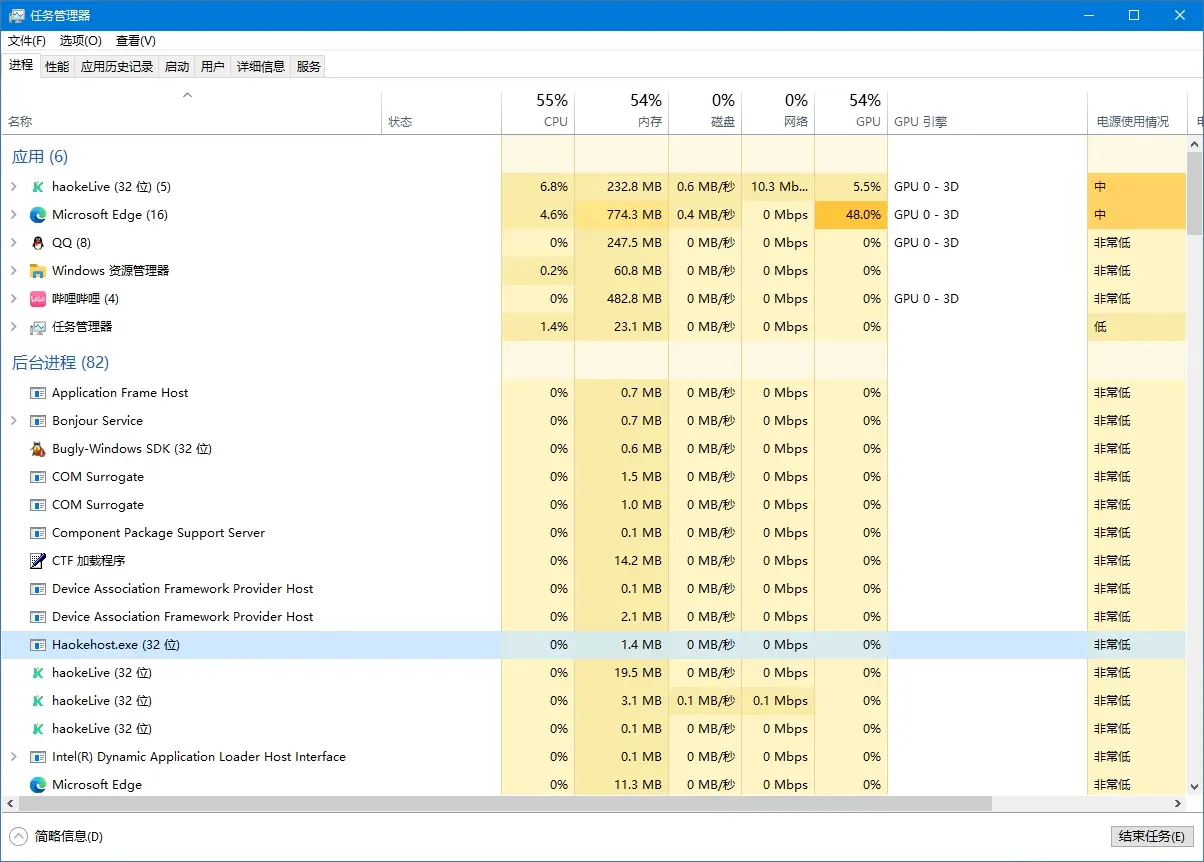Expand the Windows 资源管理器 entry
Viewport: 1204px width, 862px height.
13,271
